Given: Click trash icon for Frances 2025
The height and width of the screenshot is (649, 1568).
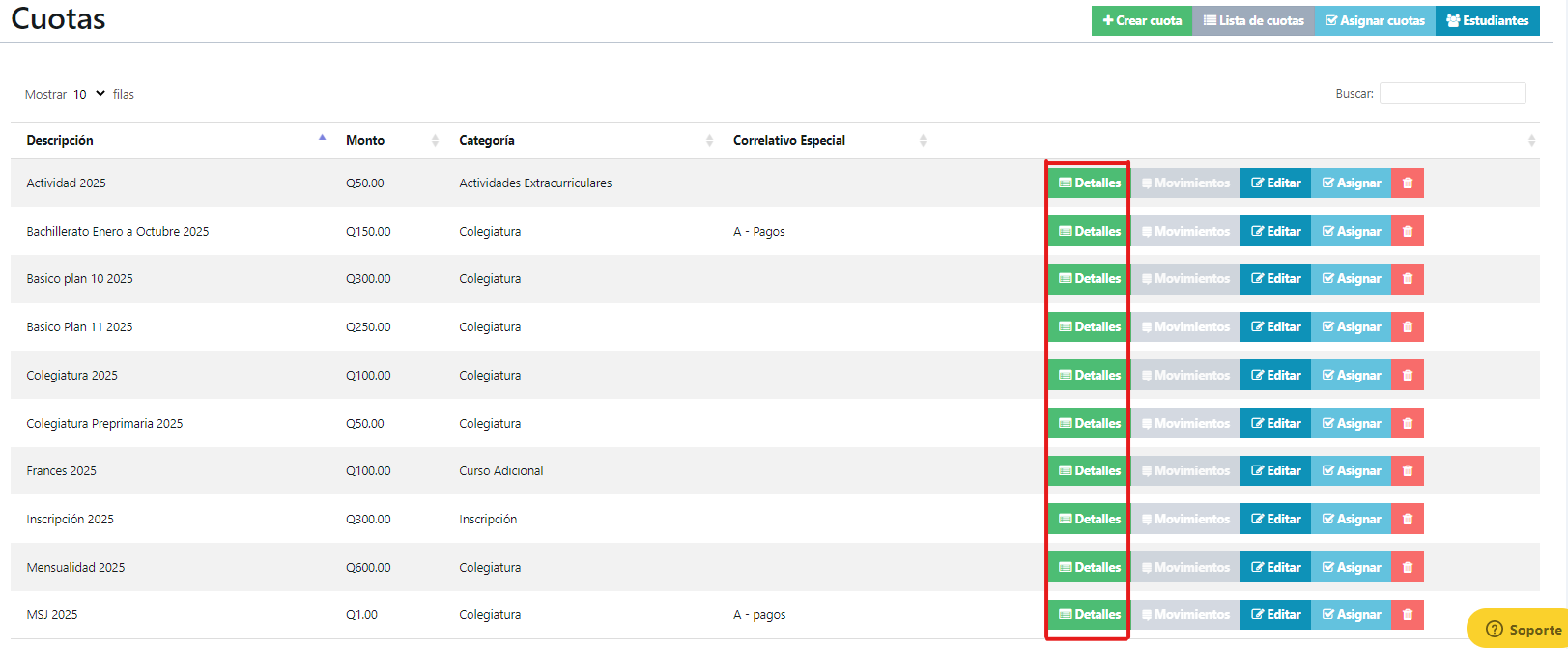Looking at the screenshot, I should pyautogui.click(x=1407, y=470).
